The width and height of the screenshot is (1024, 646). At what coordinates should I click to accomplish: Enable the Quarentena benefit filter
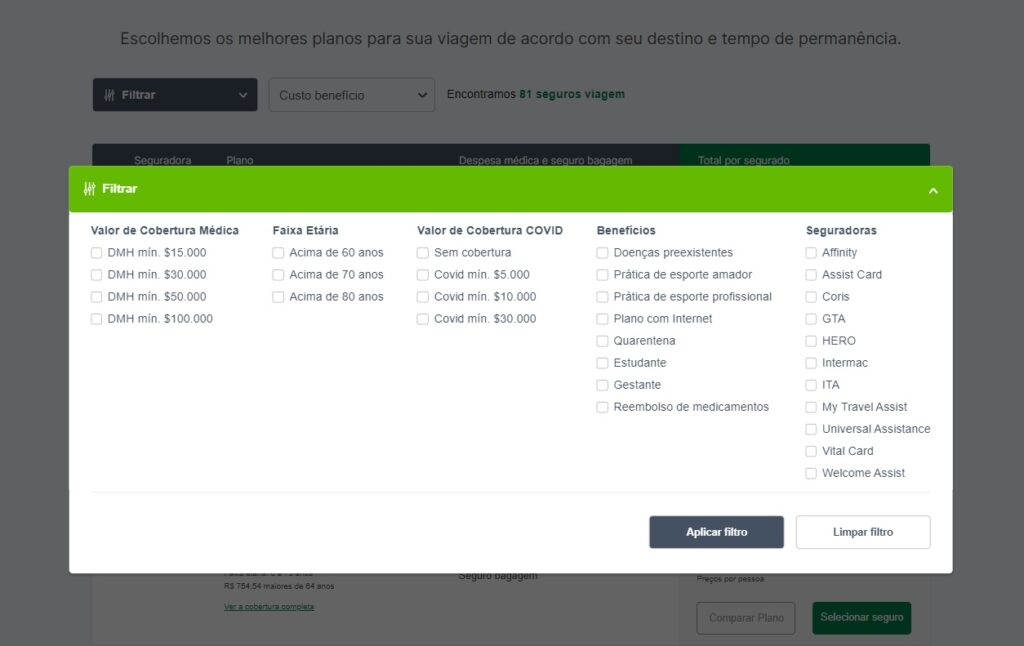pyautogui.click(x=602, y=341)
